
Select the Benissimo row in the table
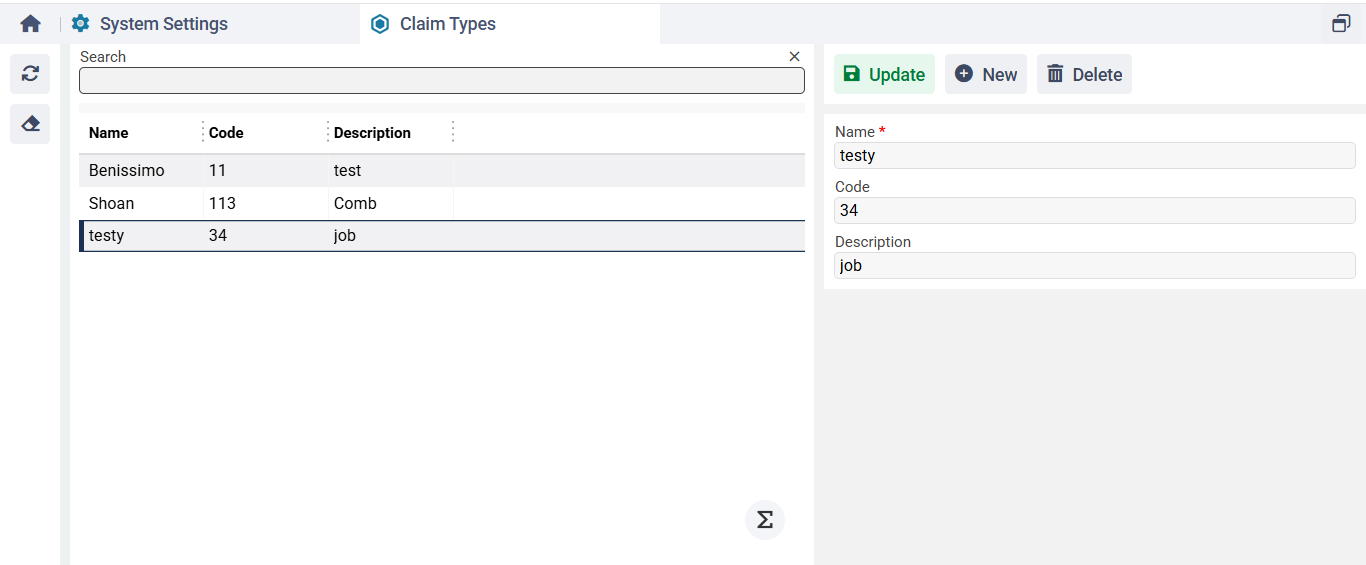(127, 171)
